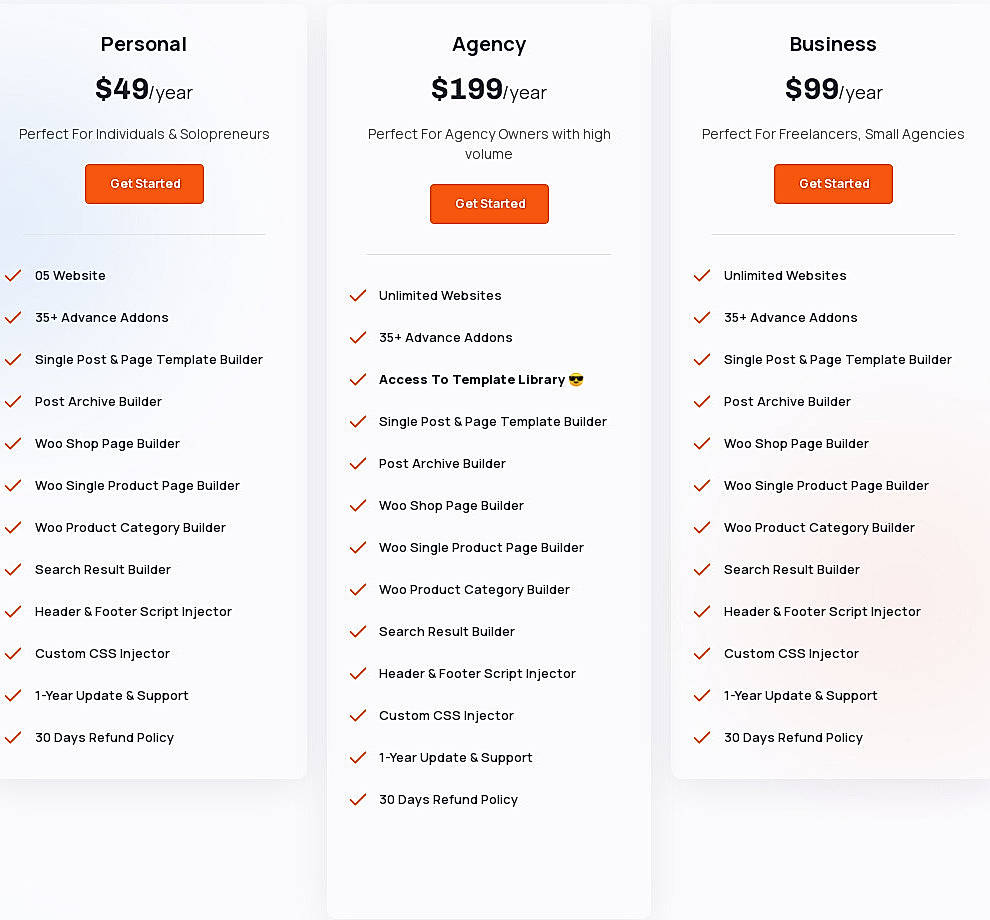Click the checkmark beside Post Archive Builder on Business
990x920 pixels.
(702, 401)
